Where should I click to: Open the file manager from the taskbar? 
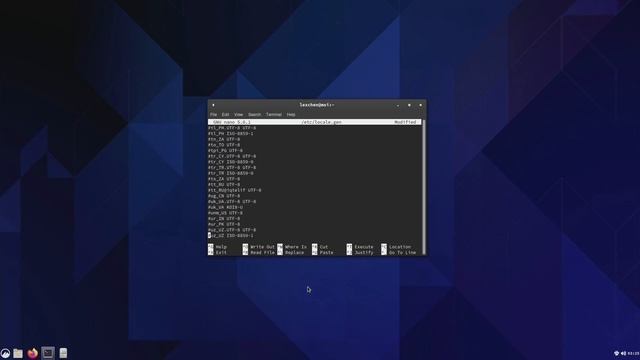[x=18, y=353]
